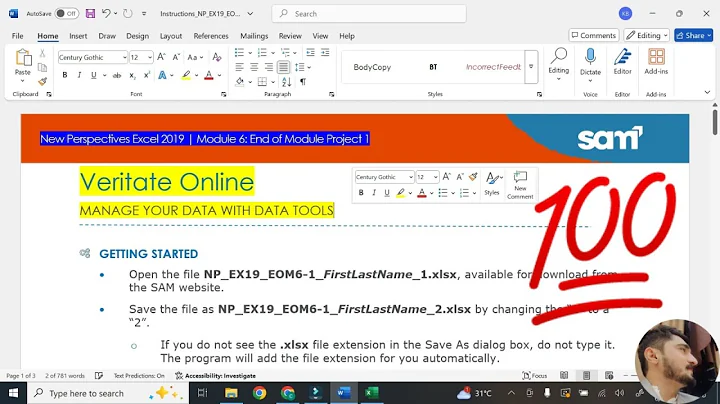This screenshot has width=720, height=404.
Task: Click Accessibility: Investigate in status bar
Action: tap(216, 376)
